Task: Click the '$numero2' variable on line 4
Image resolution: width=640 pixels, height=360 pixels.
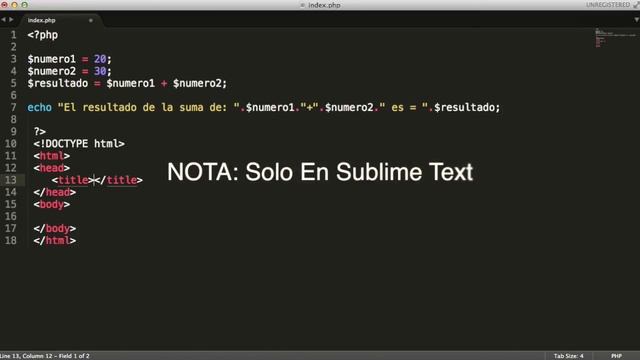Action: (51, 71)
